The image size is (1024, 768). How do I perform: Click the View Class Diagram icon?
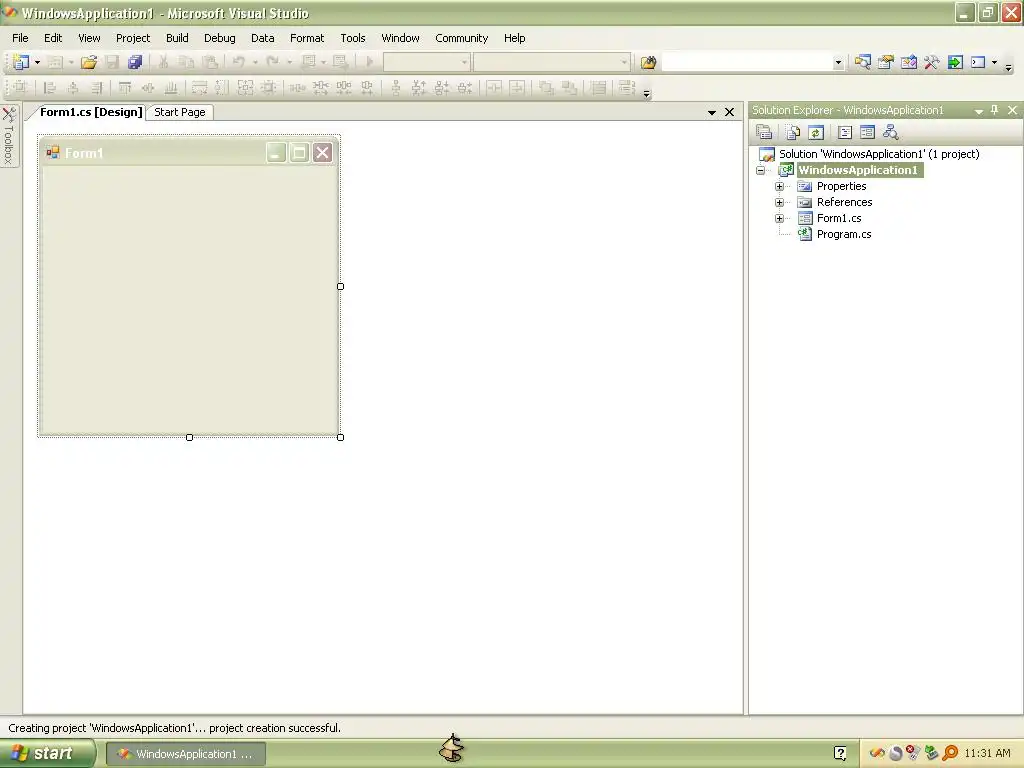pyautogui.click(x=890, y=133)
